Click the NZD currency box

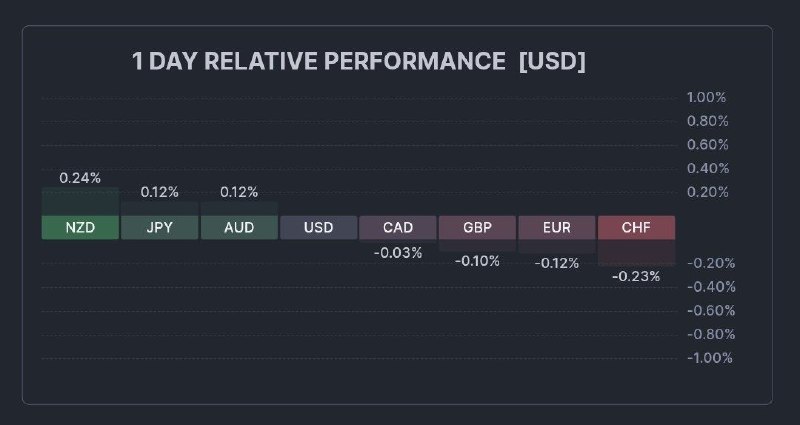click(80, 228)
